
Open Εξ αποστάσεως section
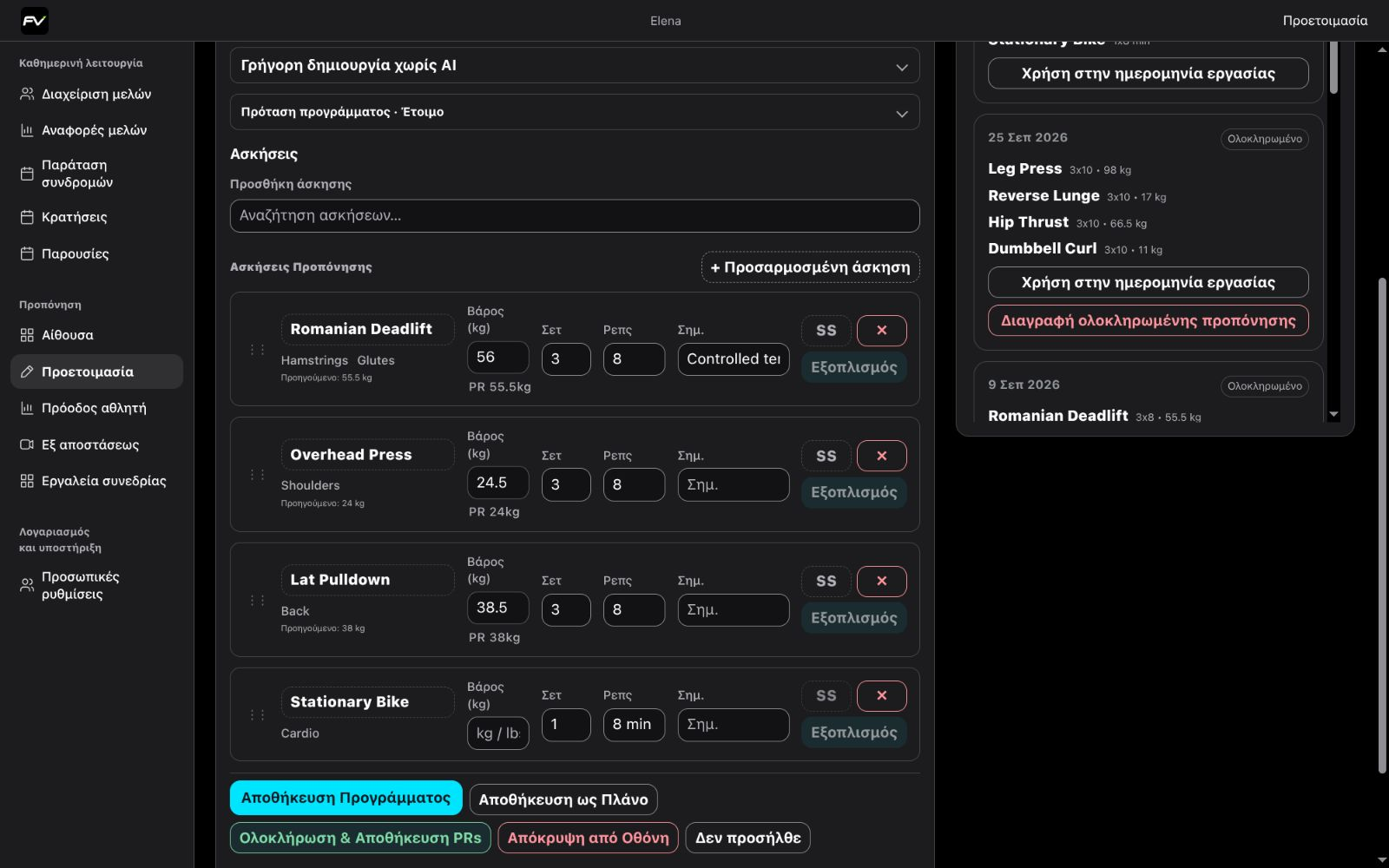(x=96, y=444)
